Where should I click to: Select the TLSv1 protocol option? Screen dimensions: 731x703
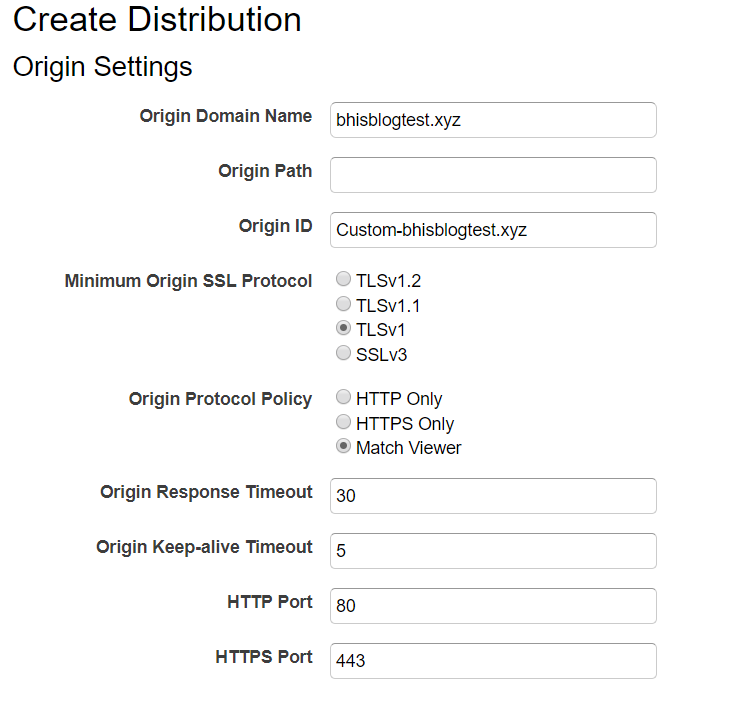click(344, 328)
